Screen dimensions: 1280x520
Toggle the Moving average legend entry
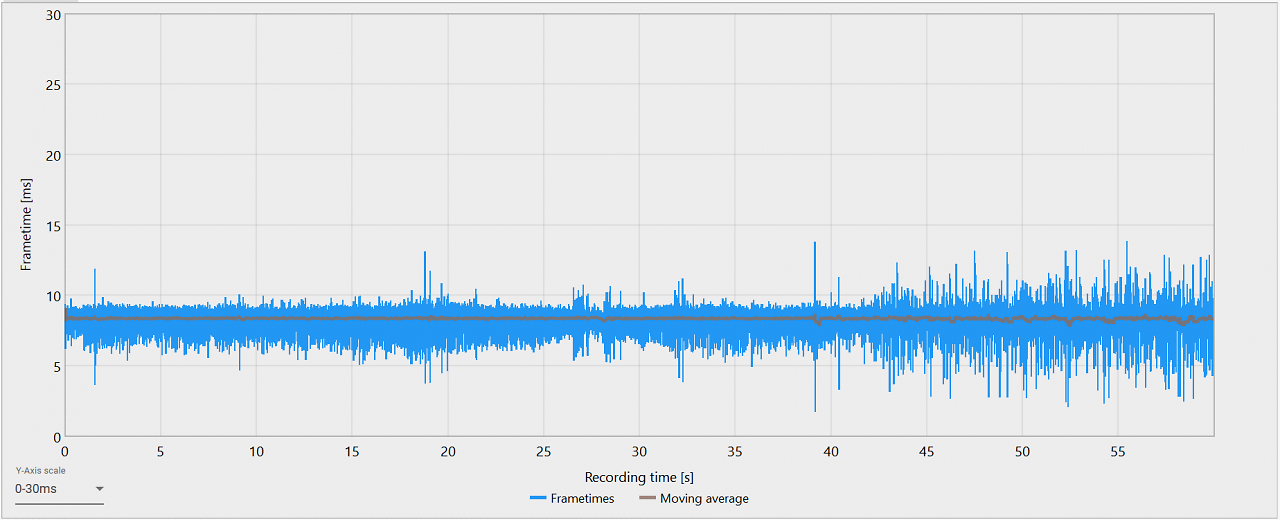pos(694,498)
